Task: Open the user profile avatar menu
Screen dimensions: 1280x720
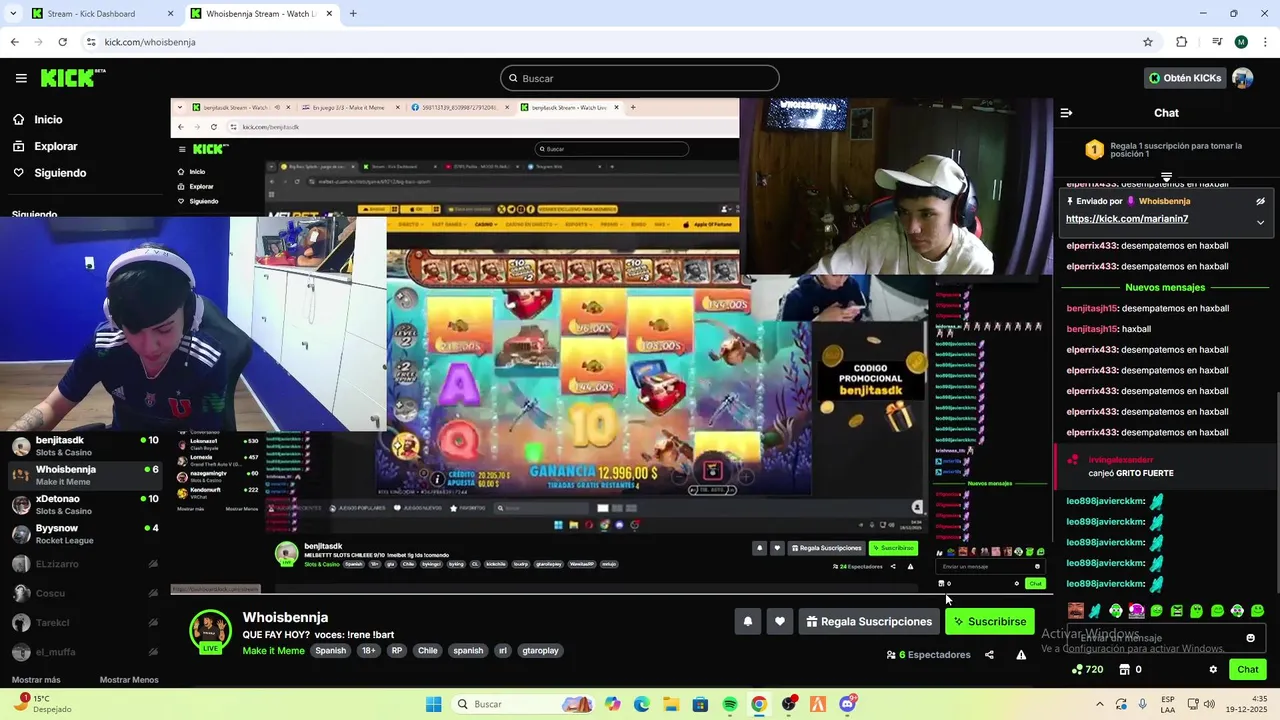Action: [x=1243, y=78]
